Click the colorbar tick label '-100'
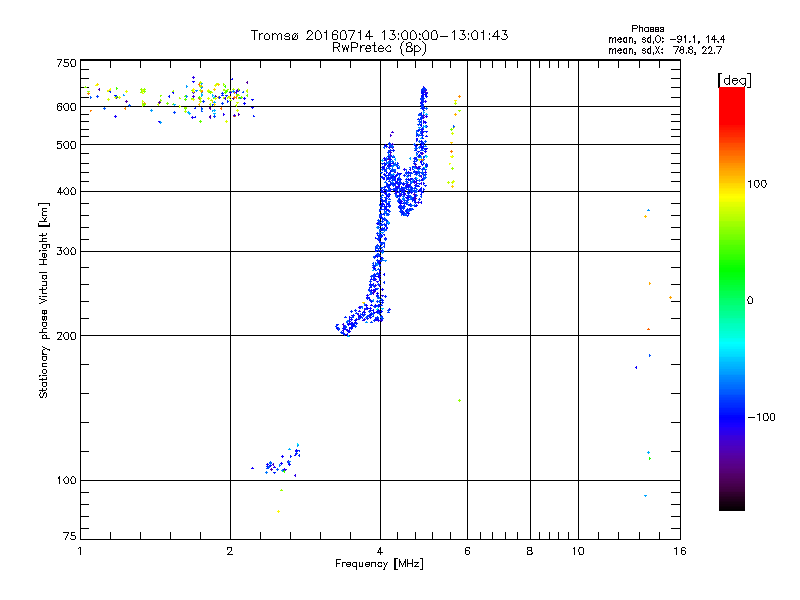 761,417
